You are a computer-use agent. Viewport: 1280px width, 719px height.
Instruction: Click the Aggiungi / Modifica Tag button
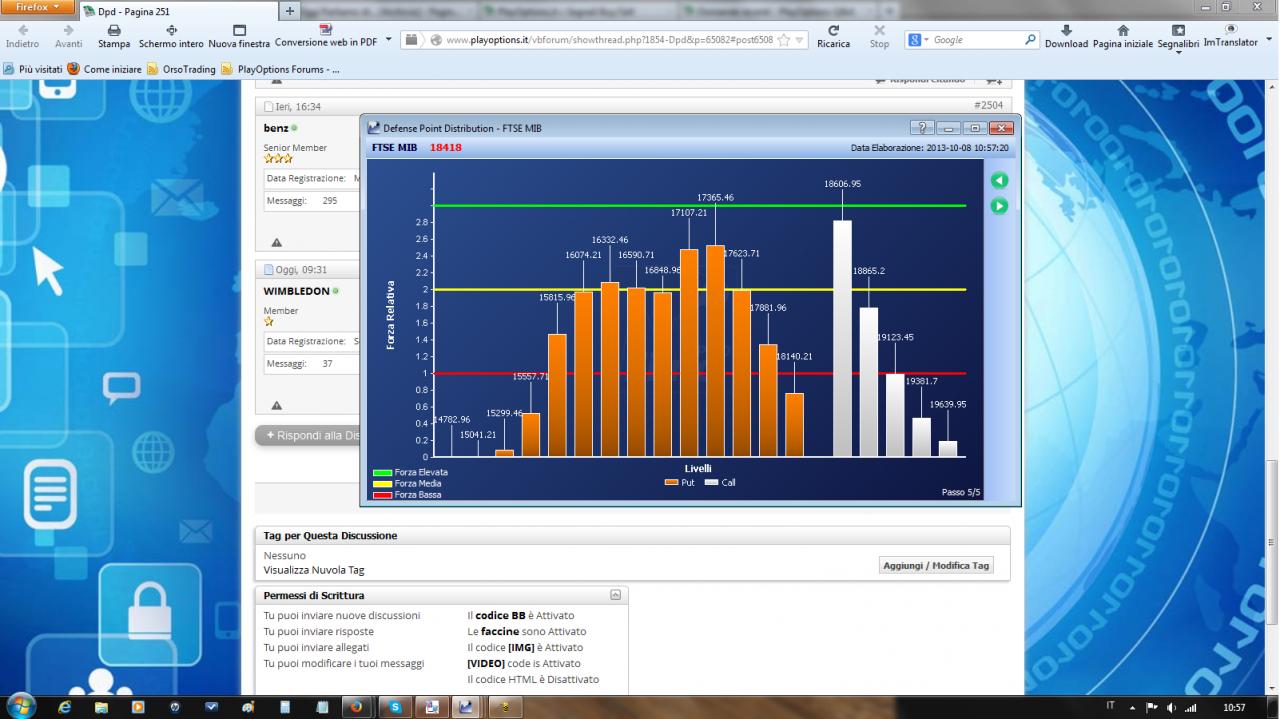tap(936, 565)
